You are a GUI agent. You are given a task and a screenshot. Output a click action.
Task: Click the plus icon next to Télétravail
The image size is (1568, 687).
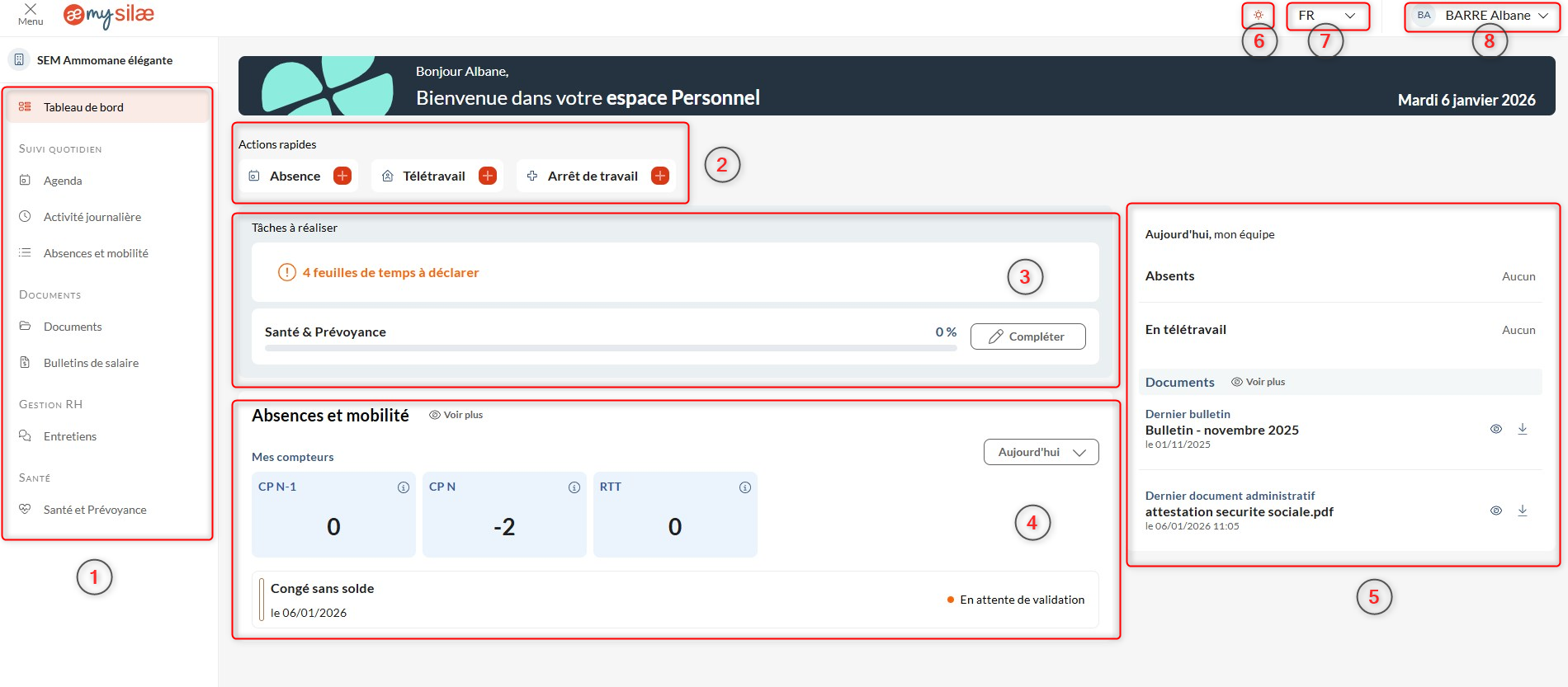488,176
